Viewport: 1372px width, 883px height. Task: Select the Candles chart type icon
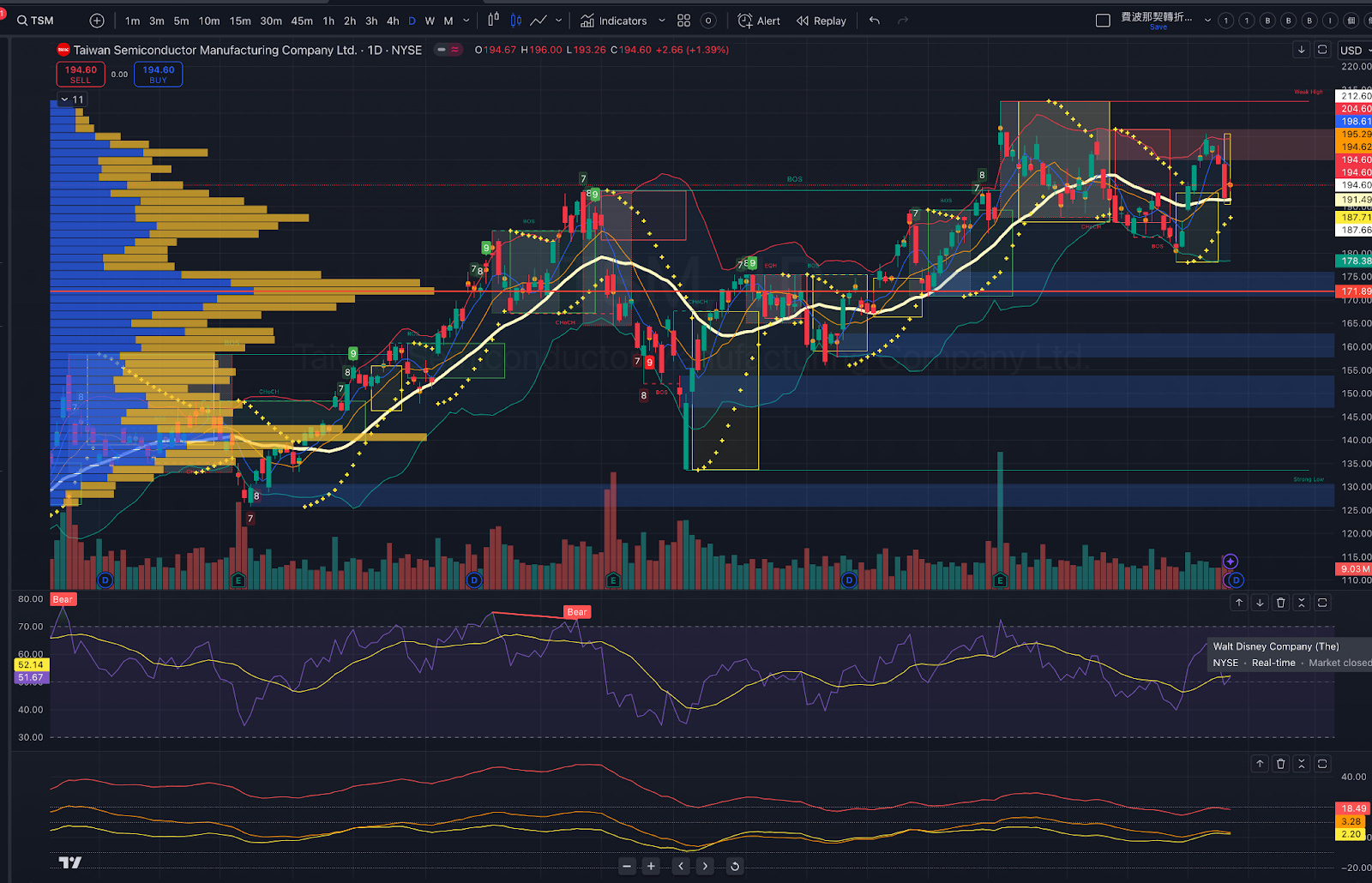515,20
